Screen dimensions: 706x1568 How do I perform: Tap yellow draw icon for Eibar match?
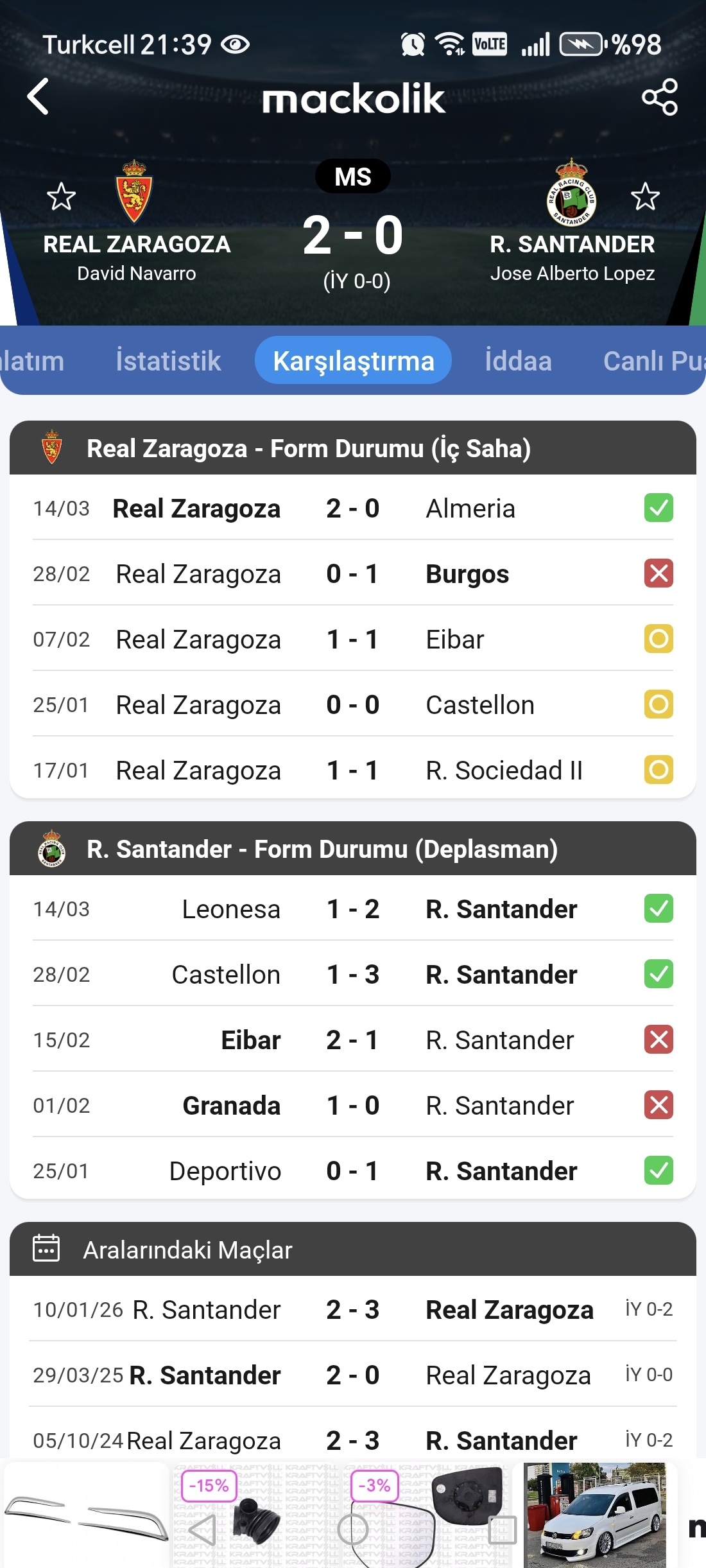659,639
